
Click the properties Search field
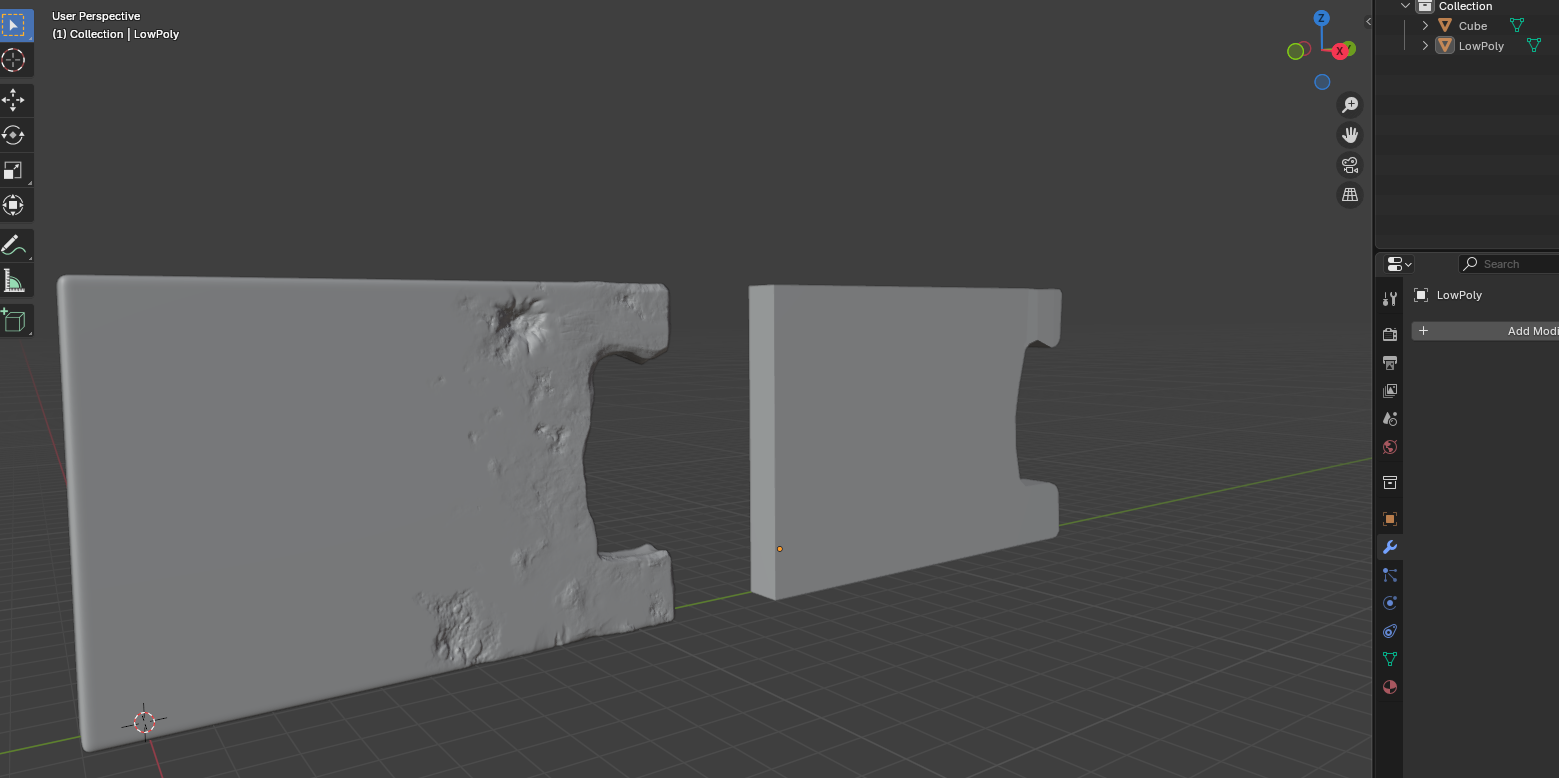click(1509, 264)
